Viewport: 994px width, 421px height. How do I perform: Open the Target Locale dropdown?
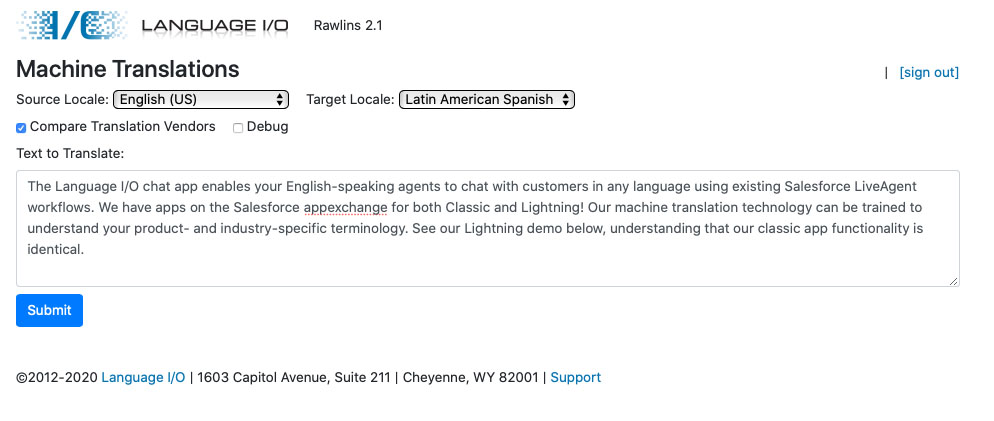487,100
